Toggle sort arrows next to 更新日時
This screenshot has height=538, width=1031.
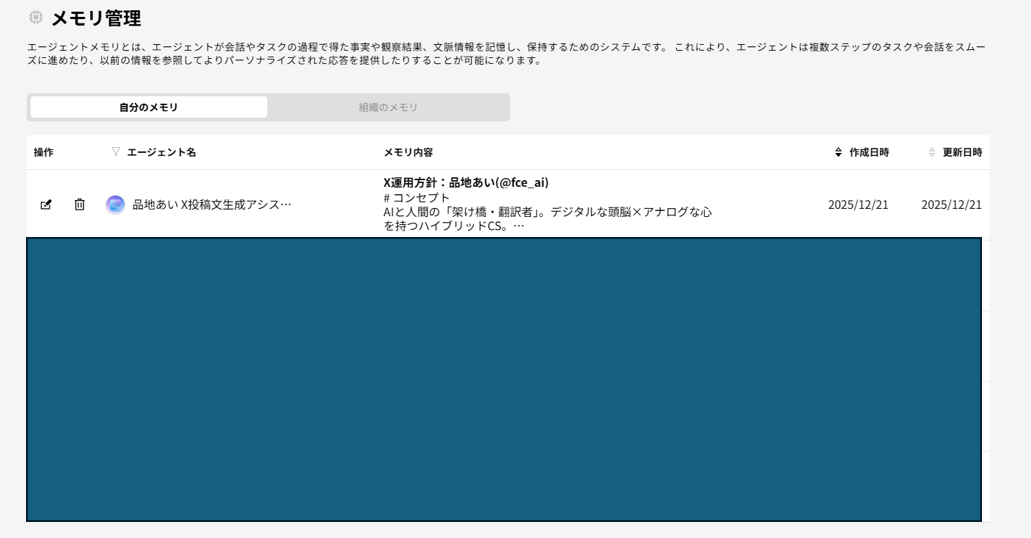tap(932, 152)
